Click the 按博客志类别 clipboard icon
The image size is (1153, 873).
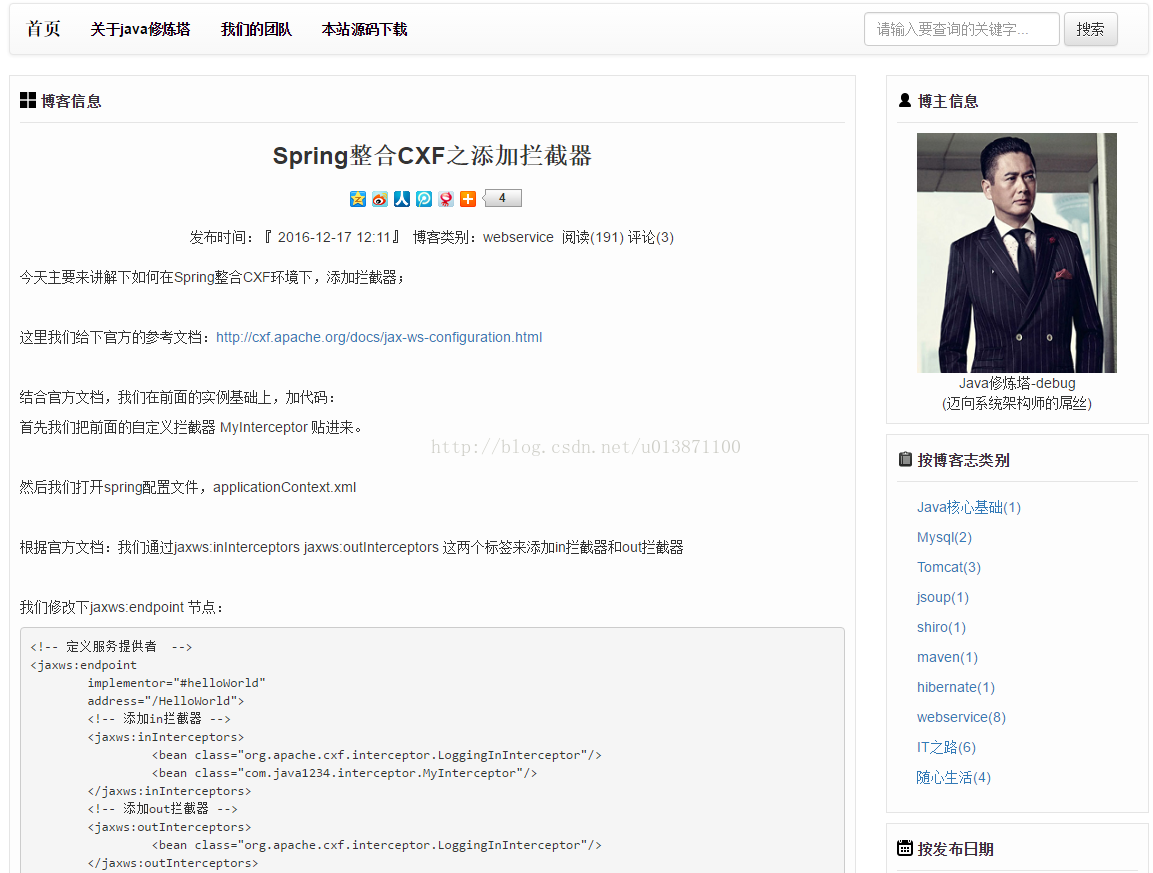(x=905, y=459)
